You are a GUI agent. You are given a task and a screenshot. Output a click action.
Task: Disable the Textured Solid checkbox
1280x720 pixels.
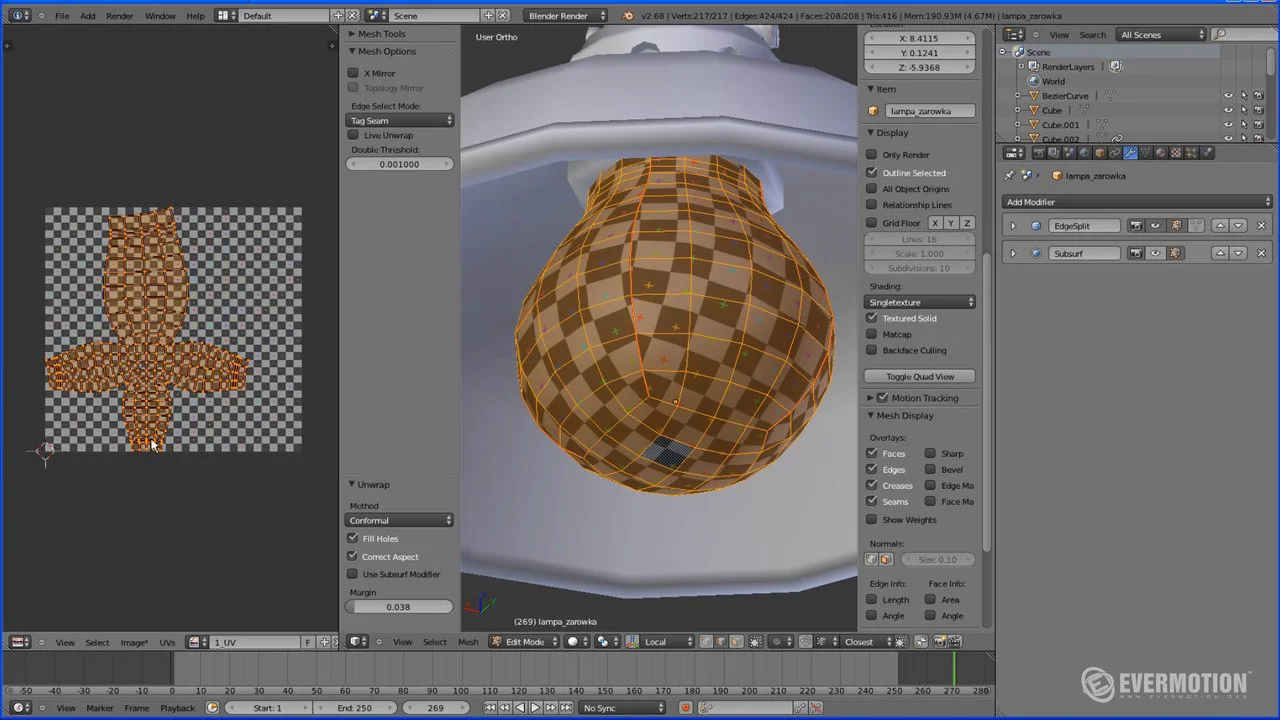[872, 318]
